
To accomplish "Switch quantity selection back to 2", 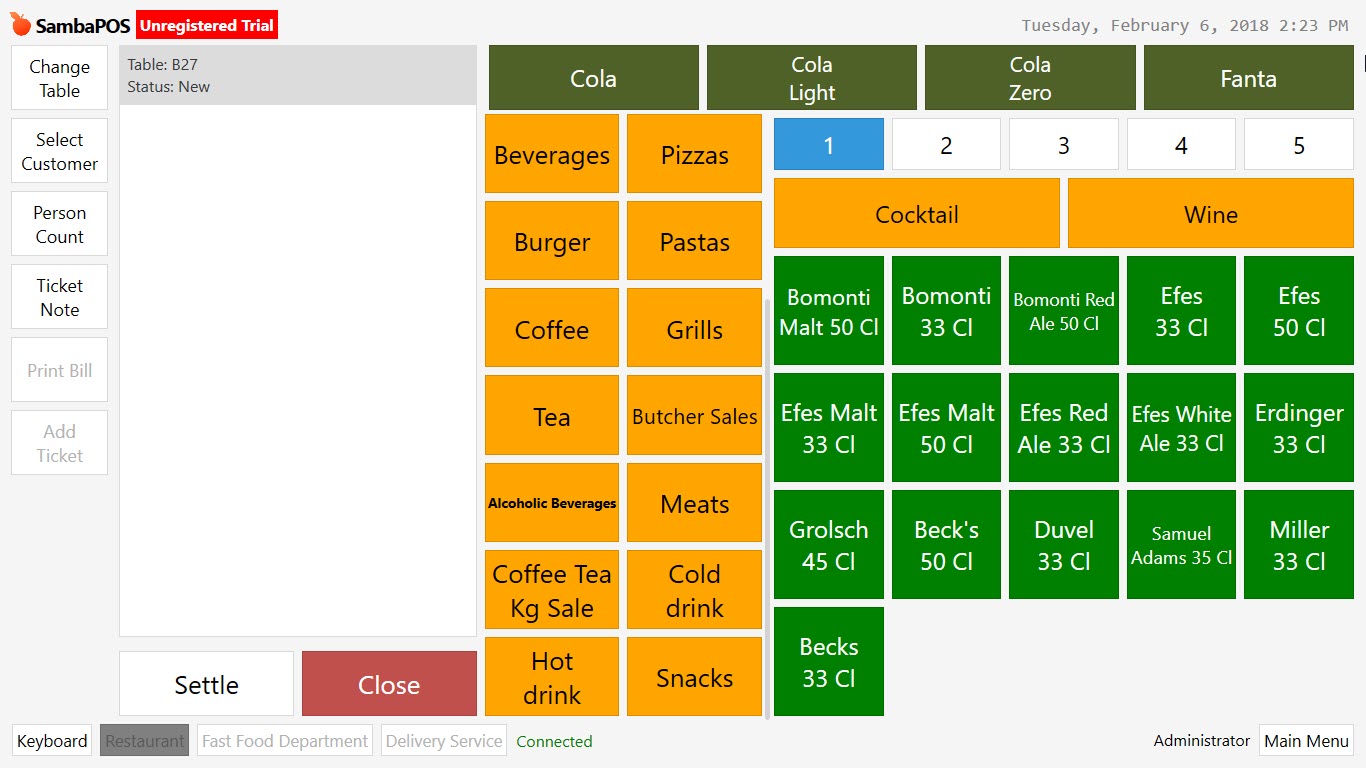I will 946,144.
